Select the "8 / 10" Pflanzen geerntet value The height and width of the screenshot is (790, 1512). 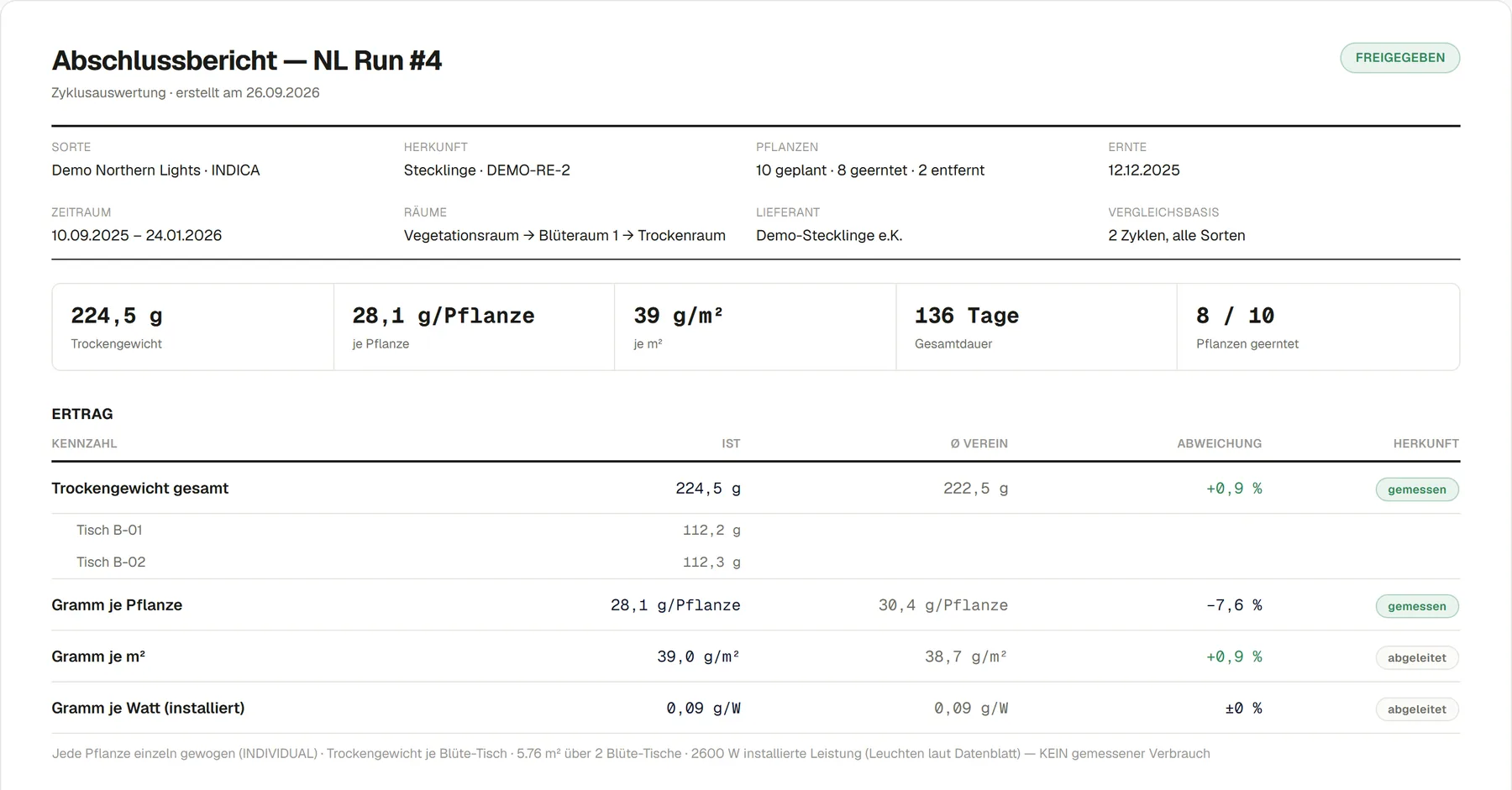tap(1235, 316)
